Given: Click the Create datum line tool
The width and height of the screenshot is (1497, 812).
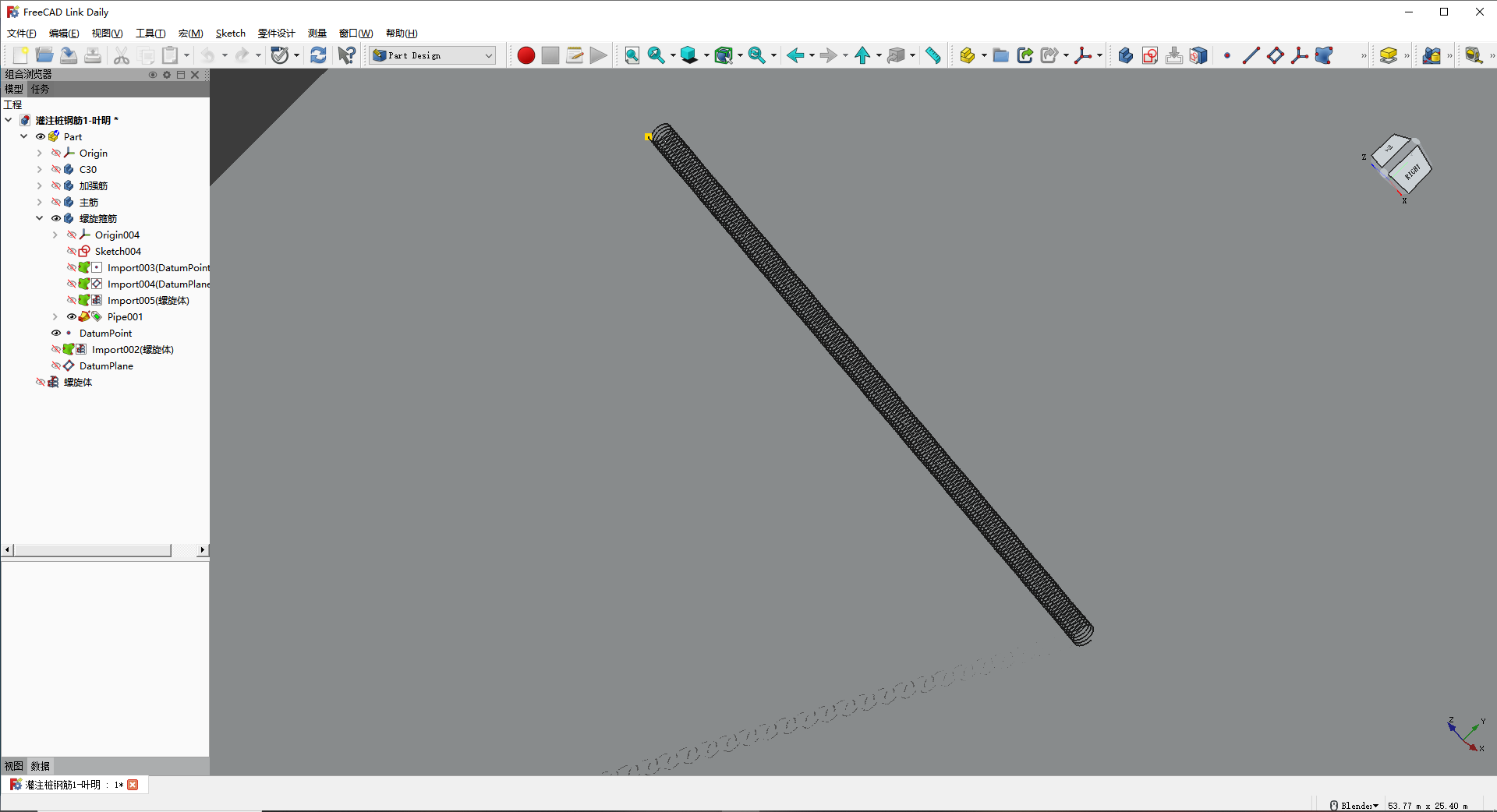Looking at the screenshot, I should click(1251, 55).
